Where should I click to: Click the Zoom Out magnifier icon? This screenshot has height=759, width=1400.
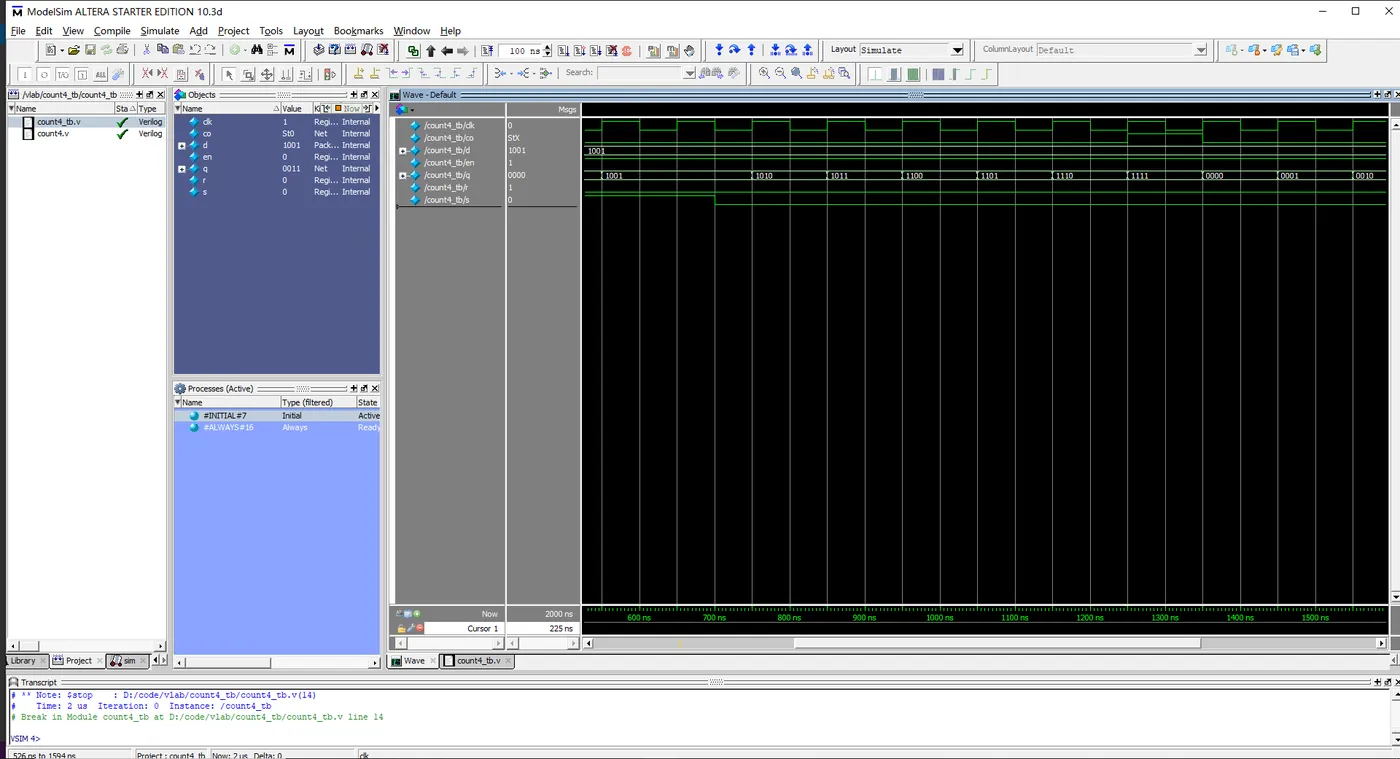(x=780, y=73)
